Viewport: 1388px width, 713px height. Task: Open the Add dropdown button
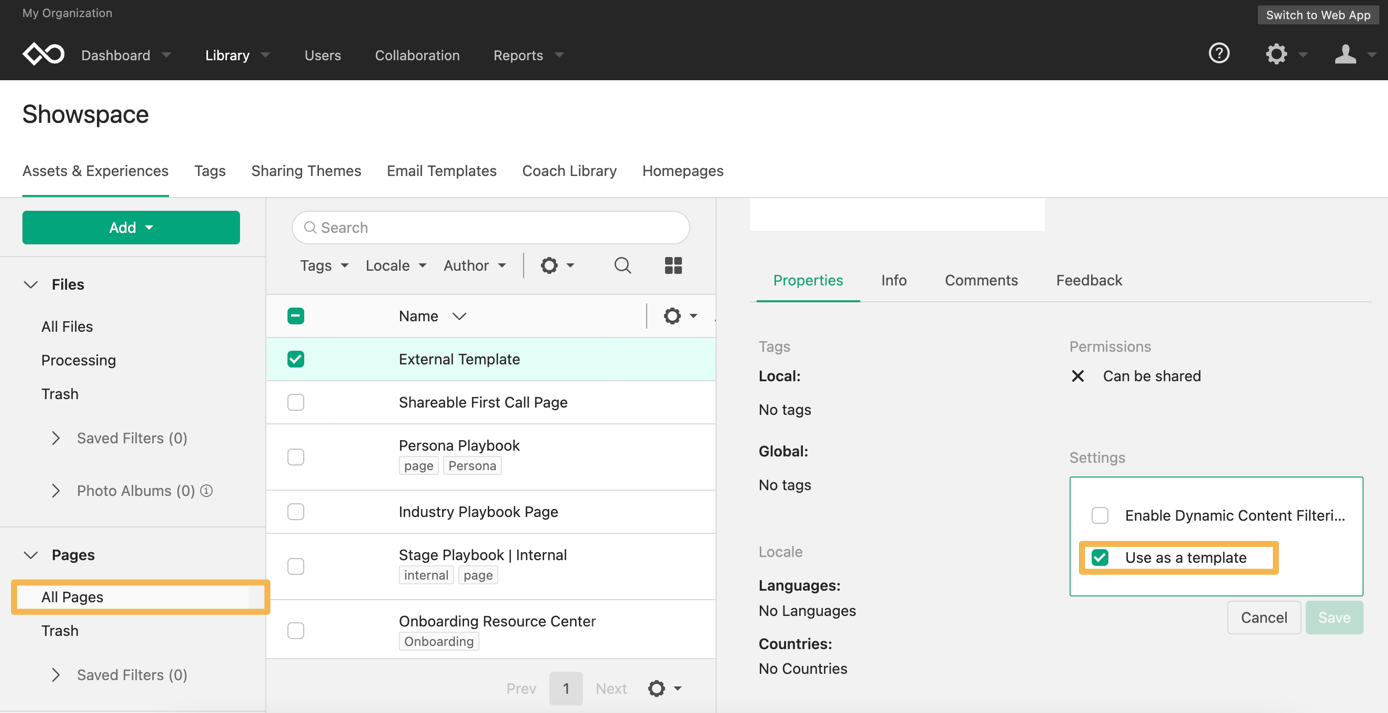coord(131,227)
